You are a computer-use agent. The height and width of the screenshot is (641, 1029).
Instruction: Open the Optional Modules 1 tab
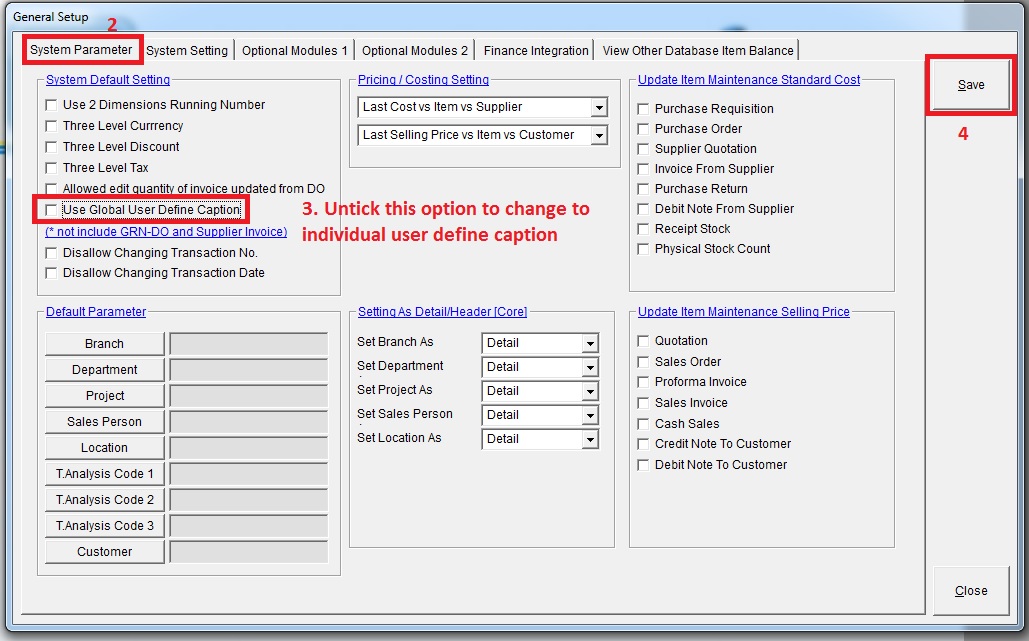[x=295, y=50]
